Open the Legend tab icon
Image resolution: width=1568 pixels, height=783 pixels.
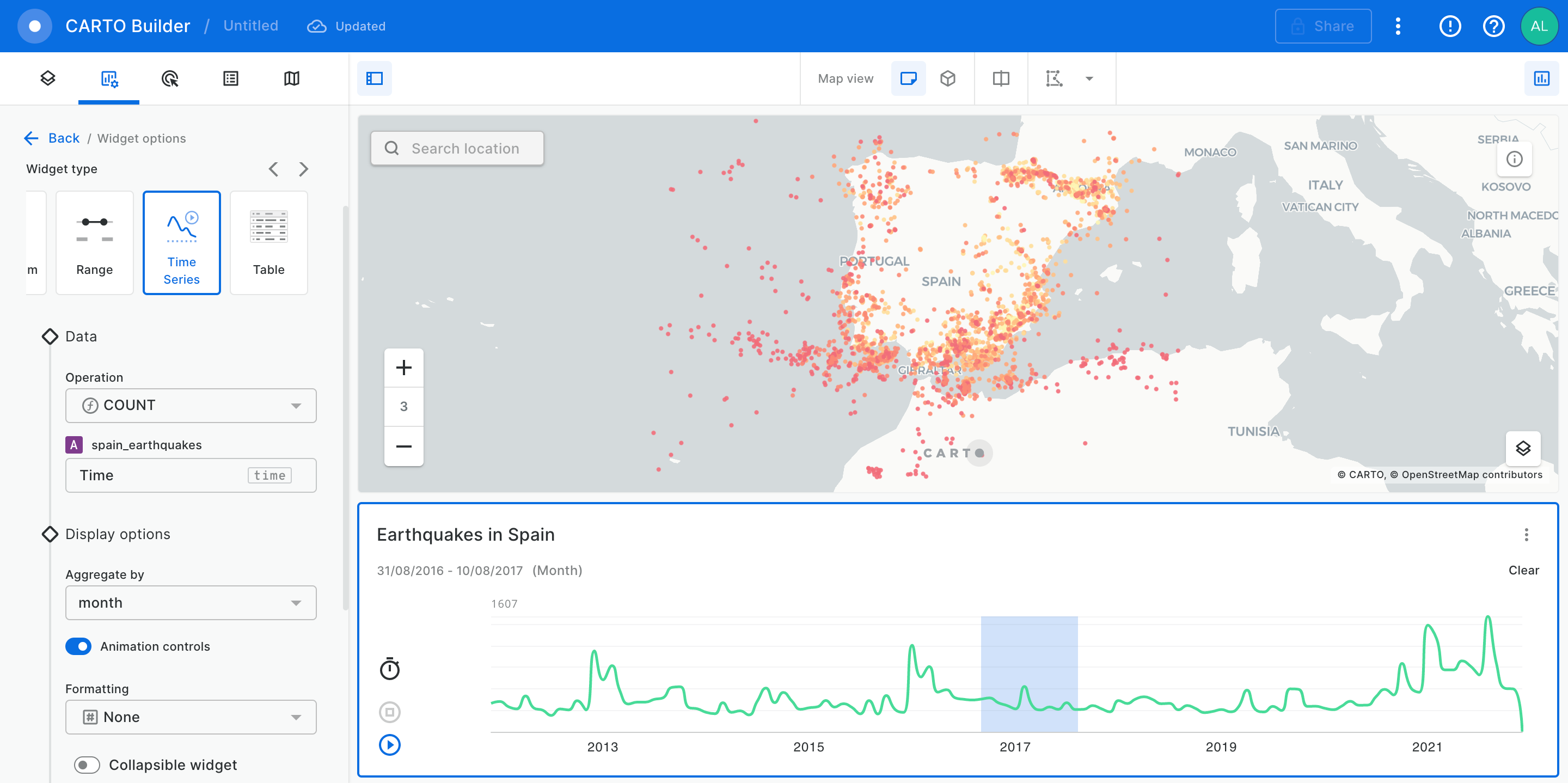(231, 78)
